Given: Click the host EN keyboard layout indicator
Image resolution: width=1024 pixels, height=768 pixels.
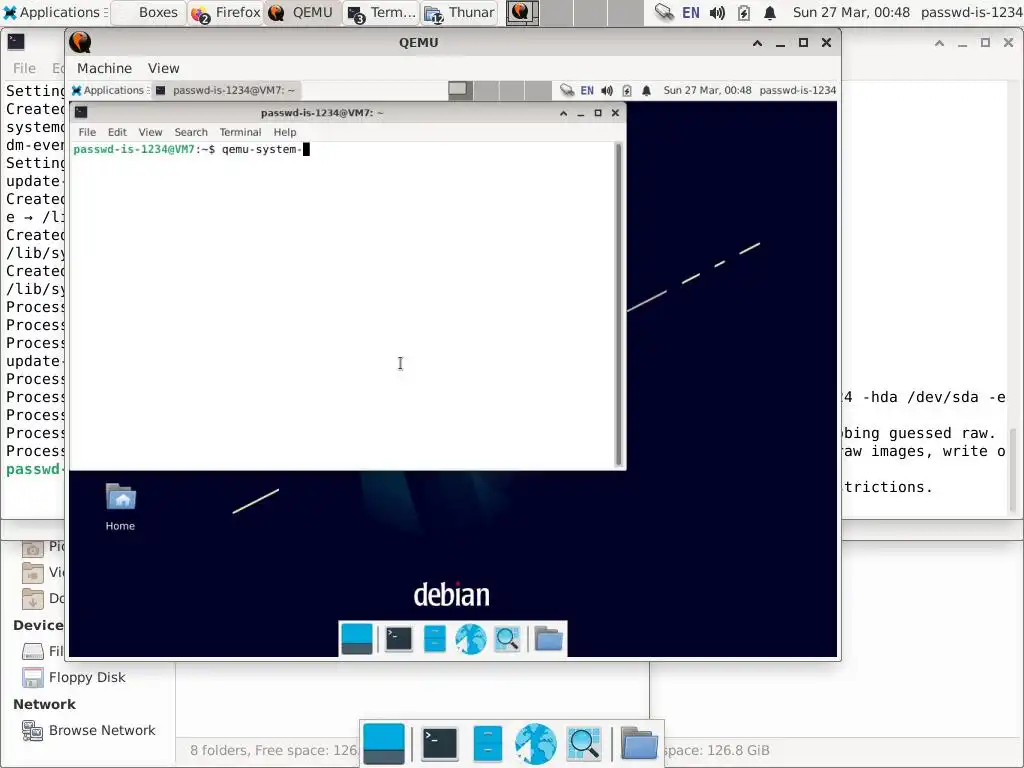Looking at the screenshot, I should coord(691,12).
